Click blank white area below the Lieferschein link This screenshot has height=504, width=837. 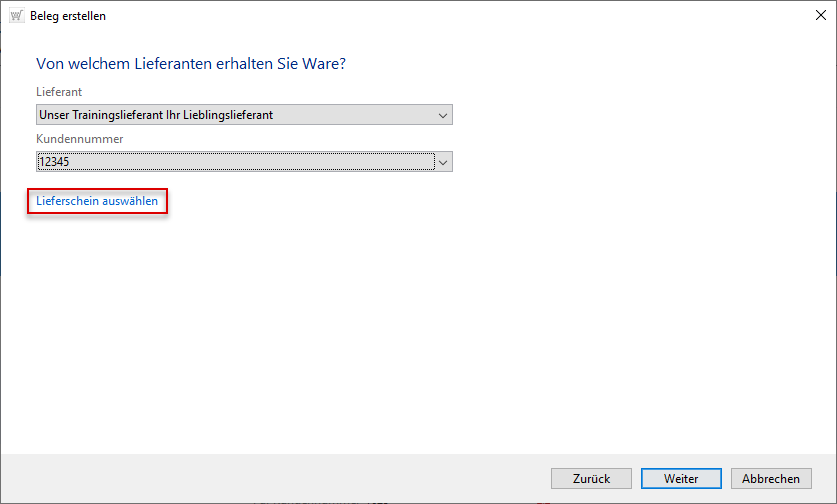pos(300,320)
